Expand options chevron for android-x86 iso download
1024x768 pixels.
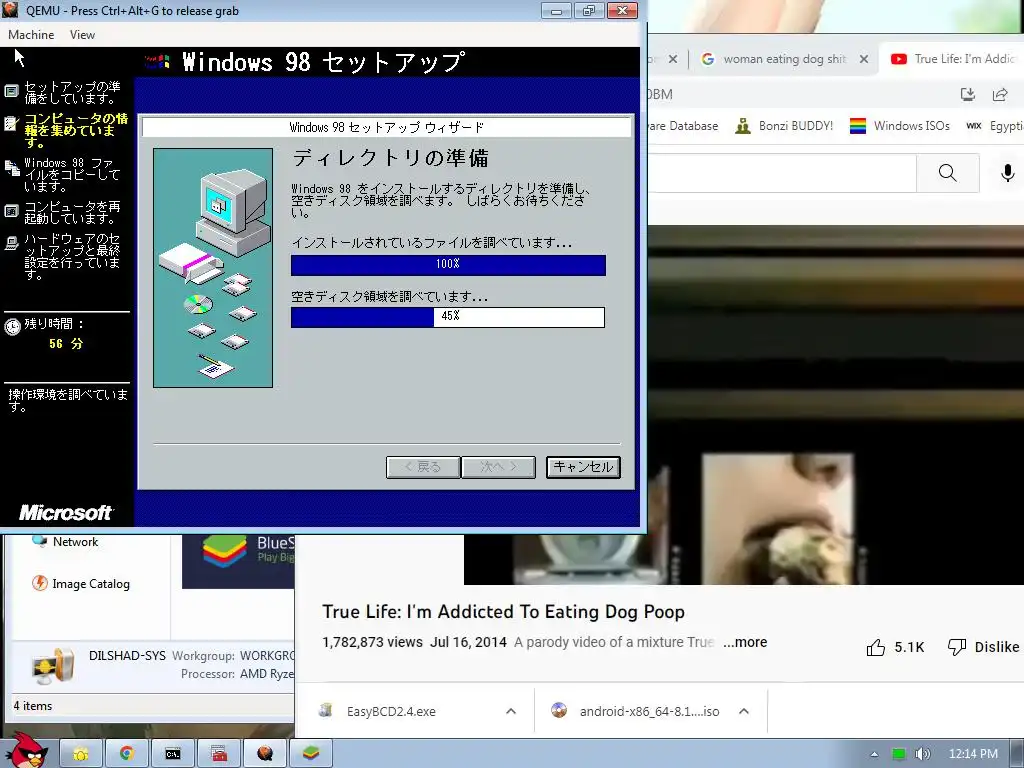744,711
